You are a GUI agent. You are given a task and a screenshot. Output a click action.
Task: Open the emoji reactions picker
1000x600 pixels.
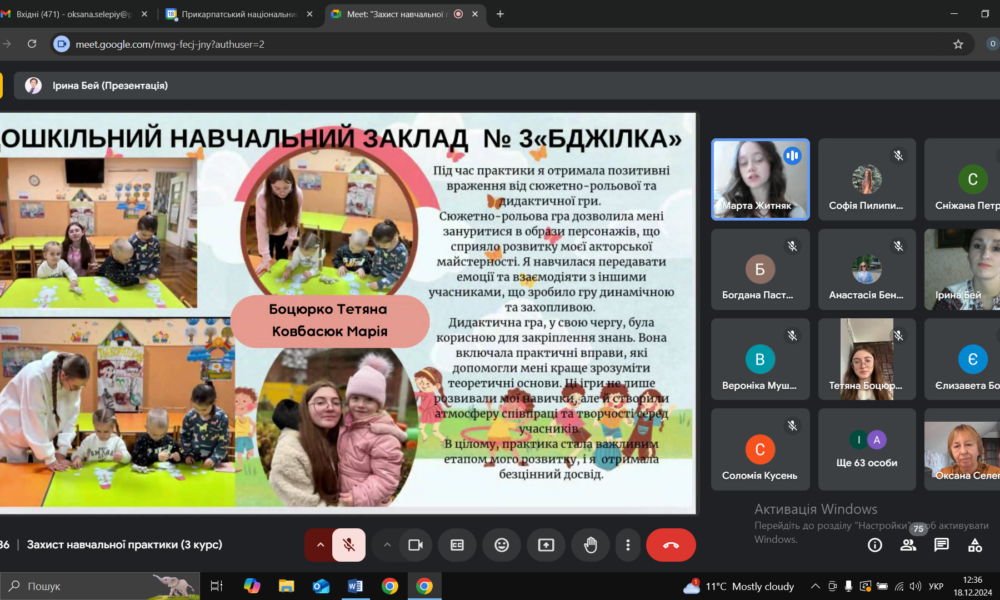501,545
